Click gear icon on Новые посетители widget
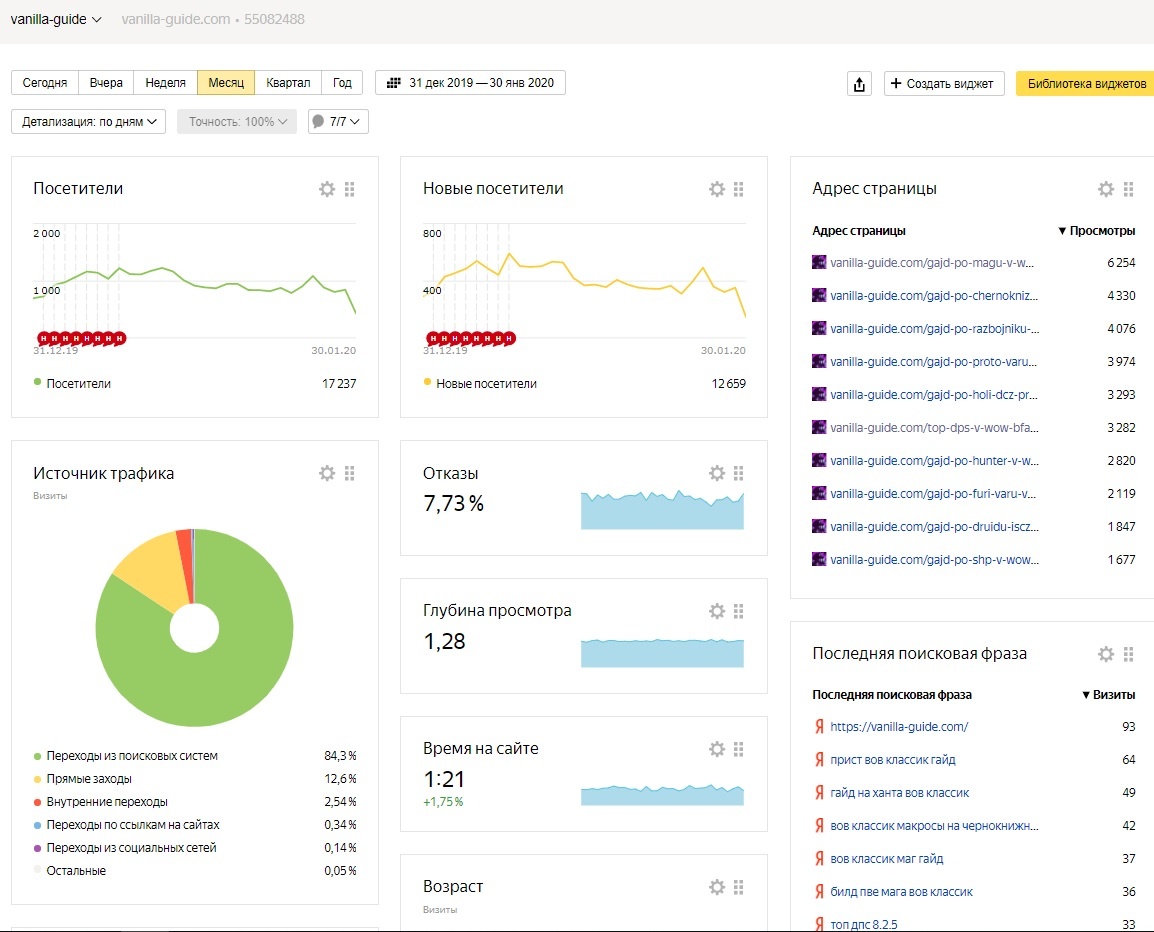1154x932 pixels. (716, 189)
